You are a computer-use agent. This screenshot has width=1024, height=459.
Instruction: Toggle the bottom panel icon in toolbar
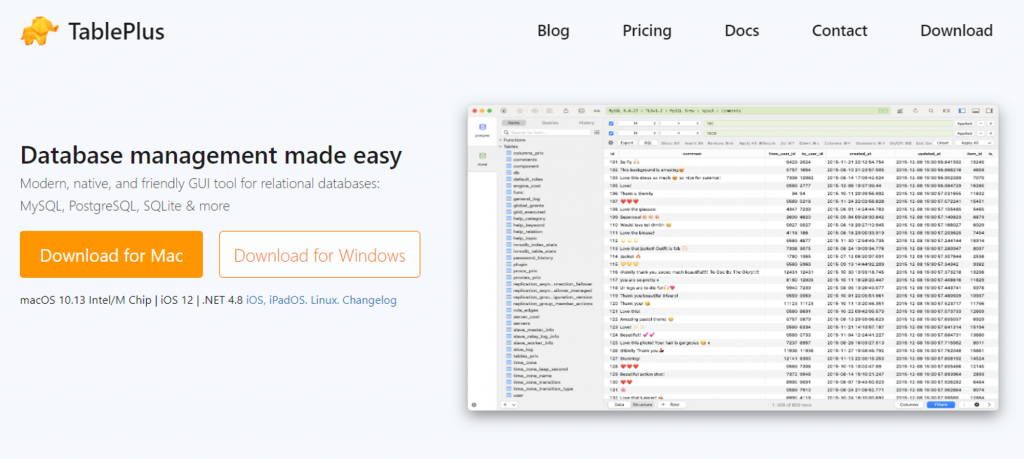coord(976,111)
